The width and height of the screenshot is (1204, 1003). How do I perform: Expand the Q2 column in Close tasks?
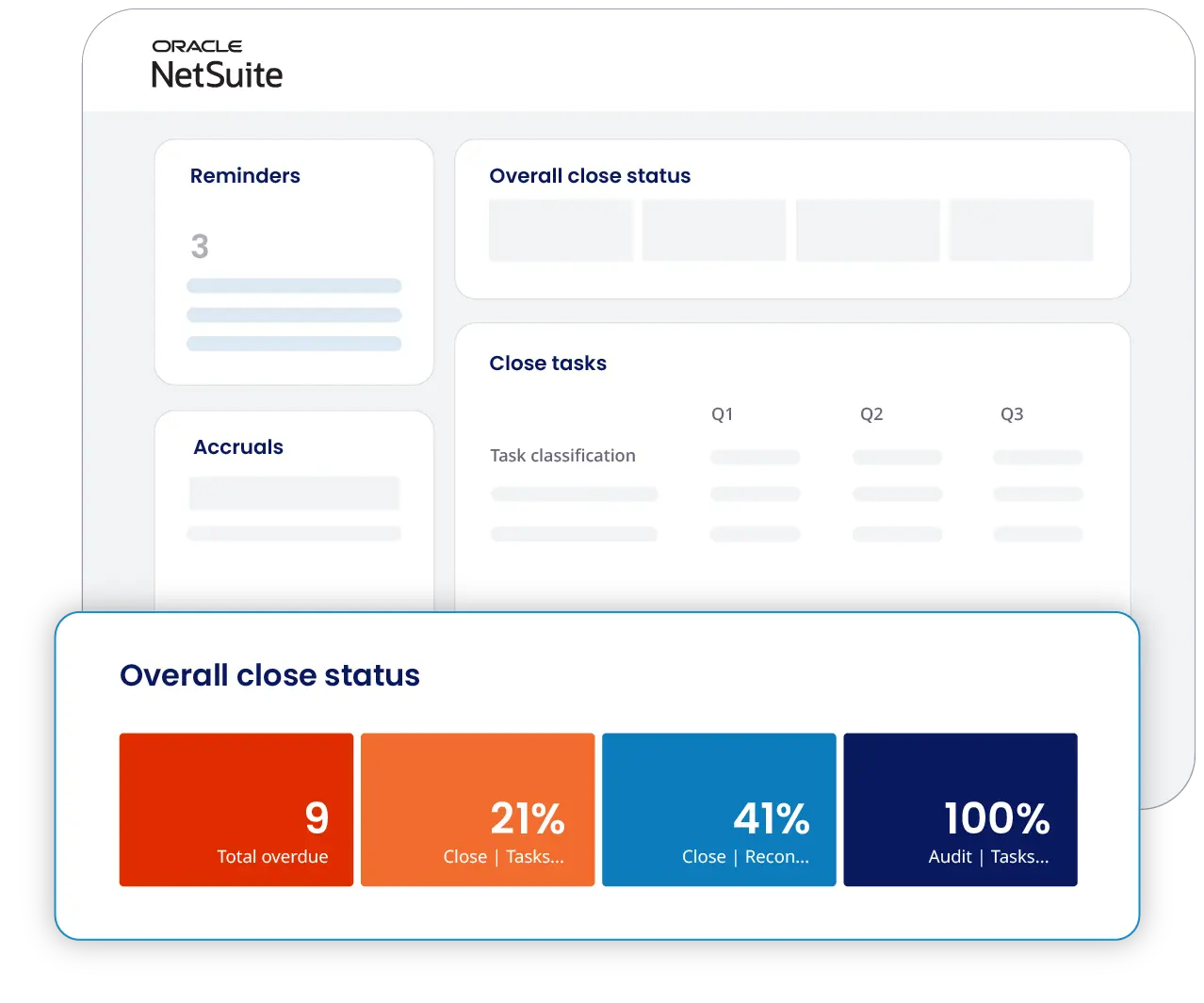coord(870,414)
